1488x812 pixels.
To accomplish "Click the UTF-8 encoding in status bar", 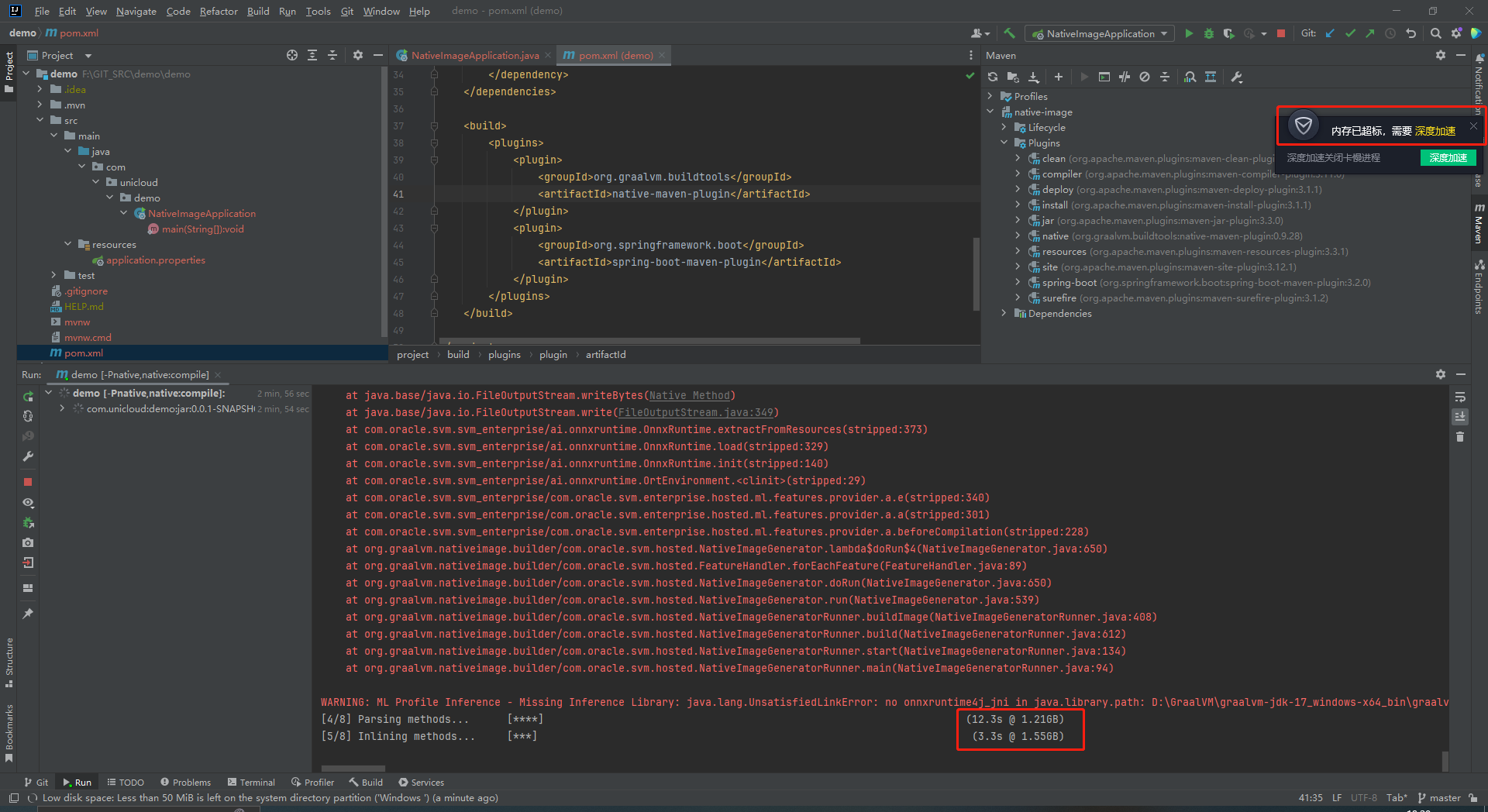I will [1364, 798].
